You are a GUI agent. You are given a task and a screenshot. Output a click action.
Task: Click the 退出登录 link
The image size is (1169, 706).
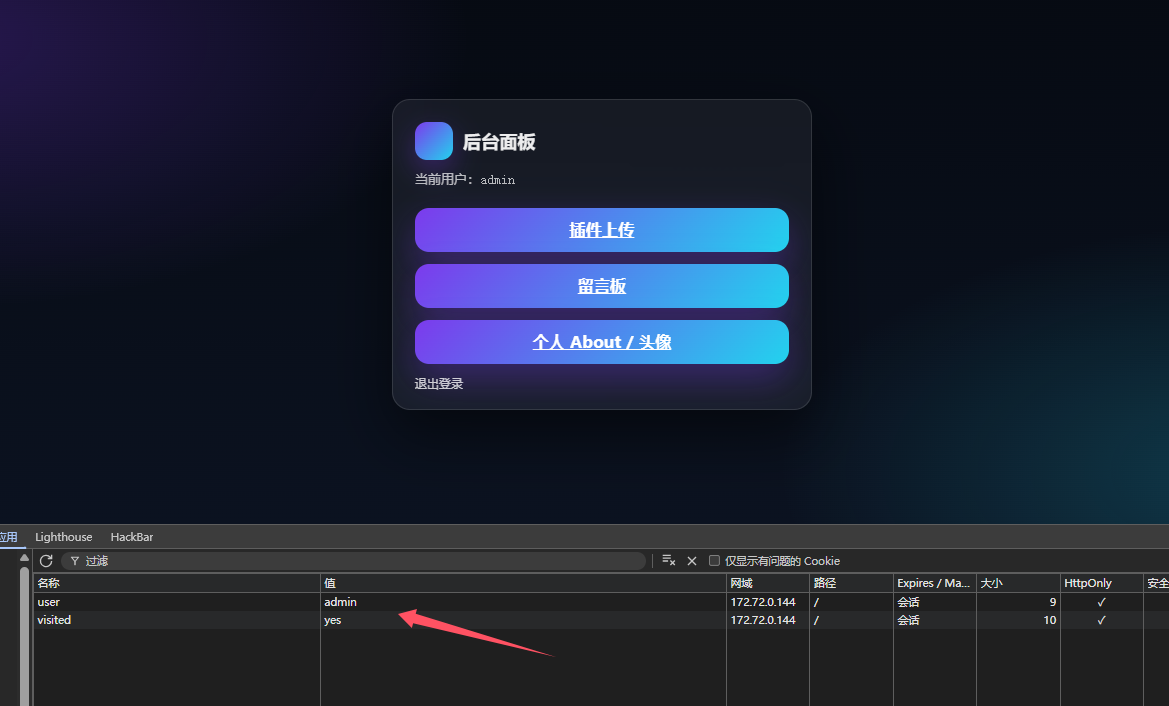(439, 384)
